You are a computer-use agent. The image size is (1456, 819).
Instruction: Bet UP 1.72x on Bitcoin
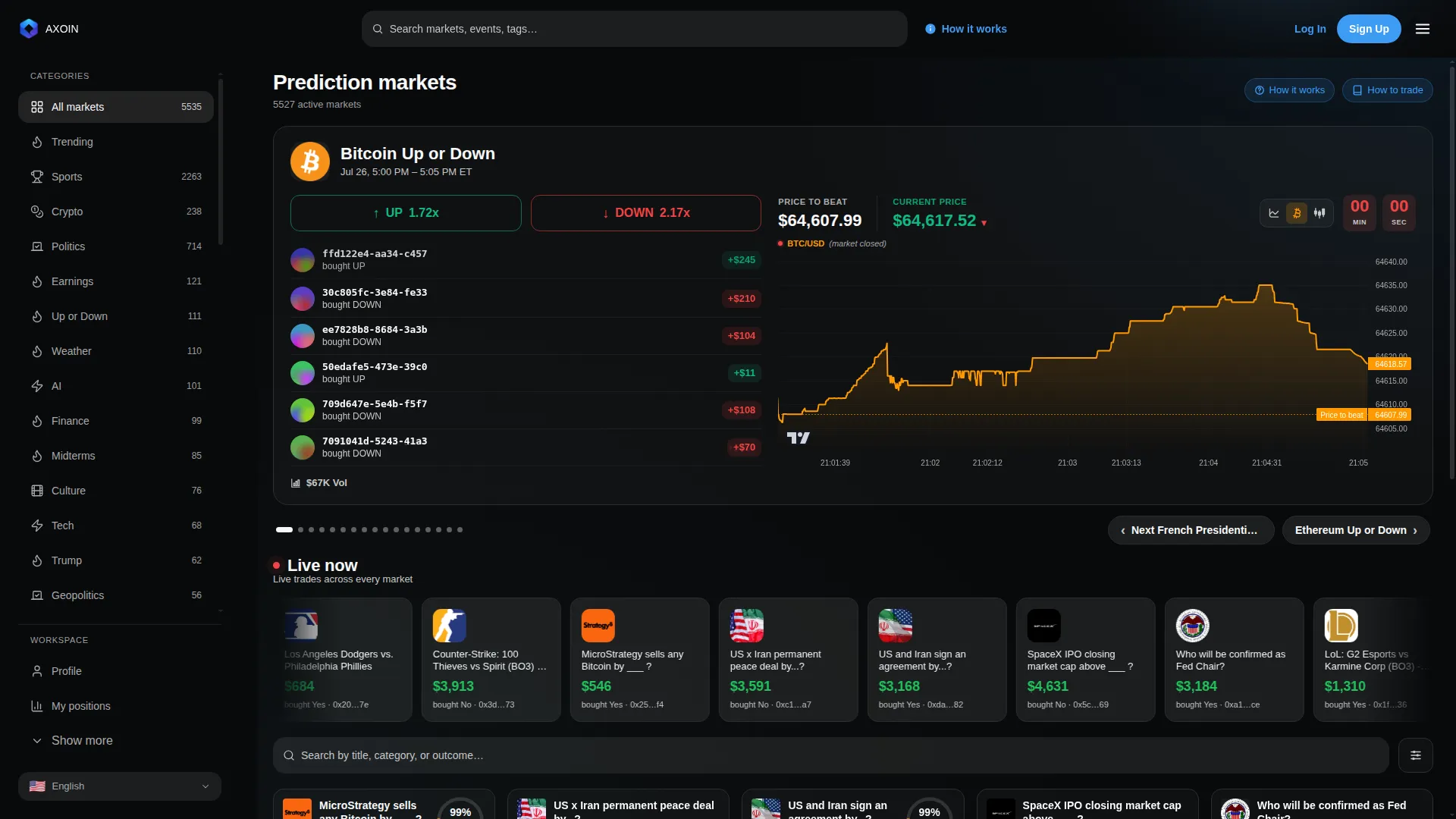[x=406, y=213]
